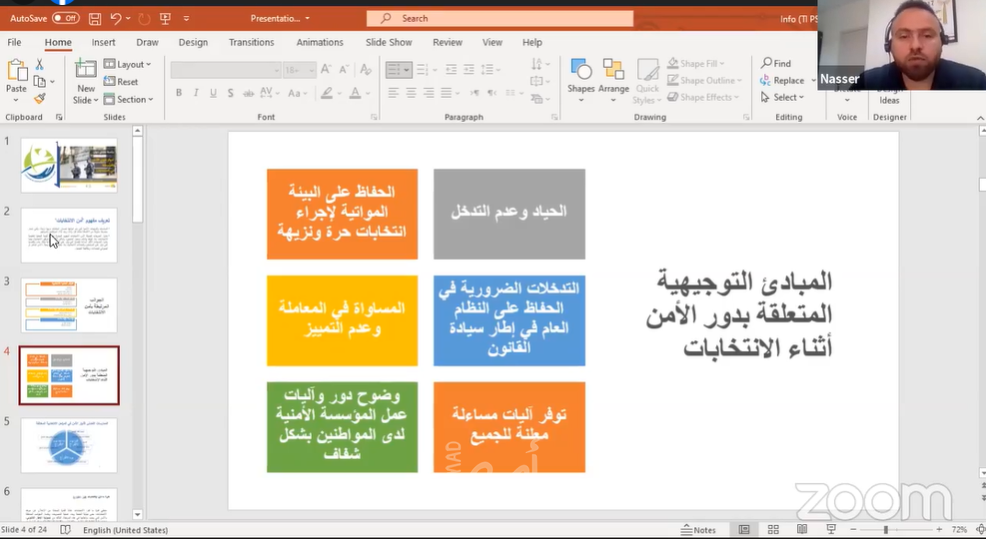
Task: Start Slide Show from status bar icon
Action: [831, 530]
